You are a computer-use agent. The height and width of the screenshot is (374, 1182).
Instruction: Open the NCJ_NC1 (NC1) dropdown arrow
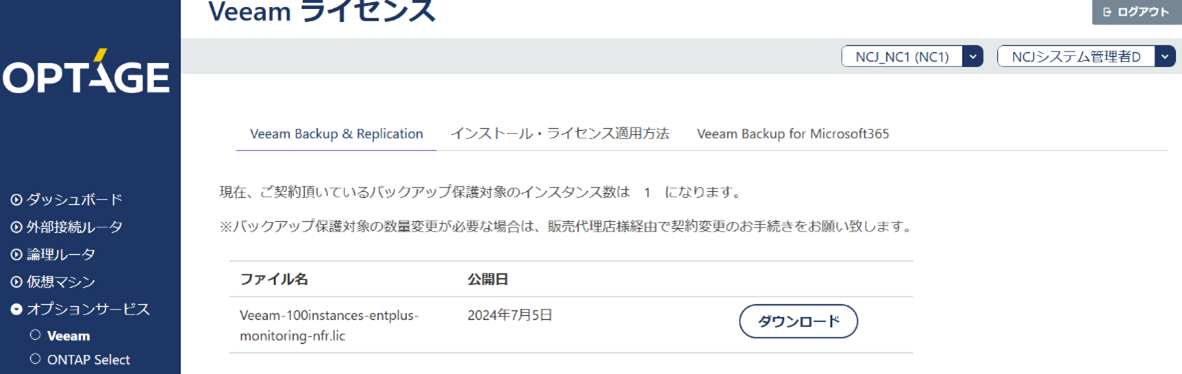click(x=974, y=57)
